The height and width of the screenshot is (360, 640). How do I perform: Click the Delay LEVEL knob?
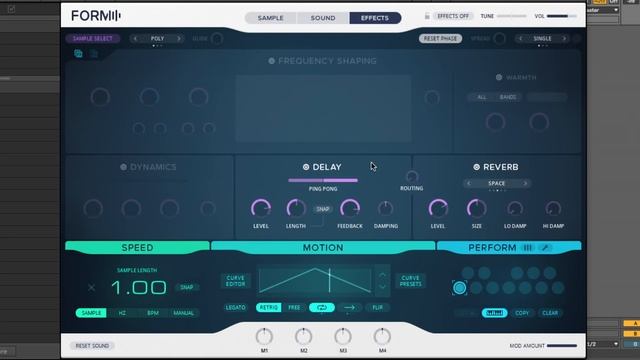[x=261, y=209]
